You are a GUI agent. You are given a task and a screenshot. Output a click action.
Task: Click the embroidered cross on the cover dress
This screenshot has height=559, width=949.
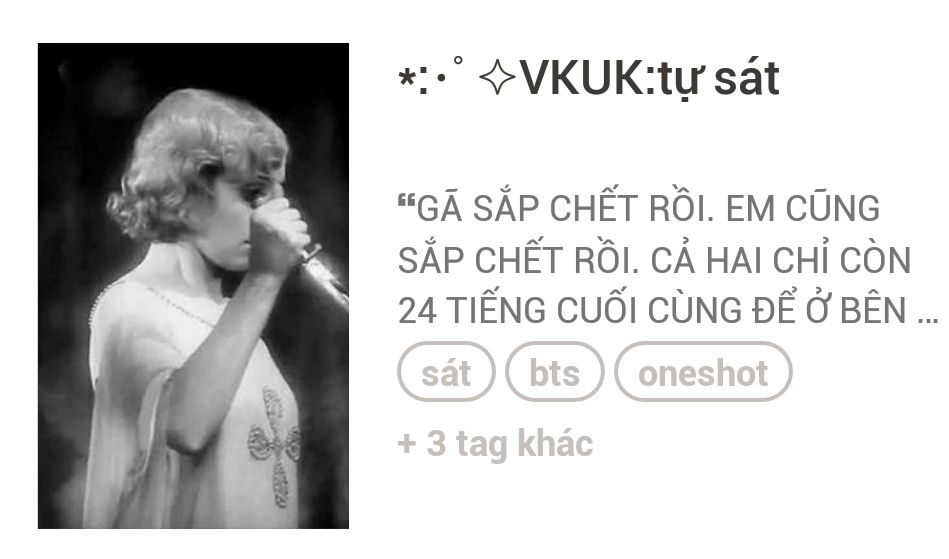[274, 446]
